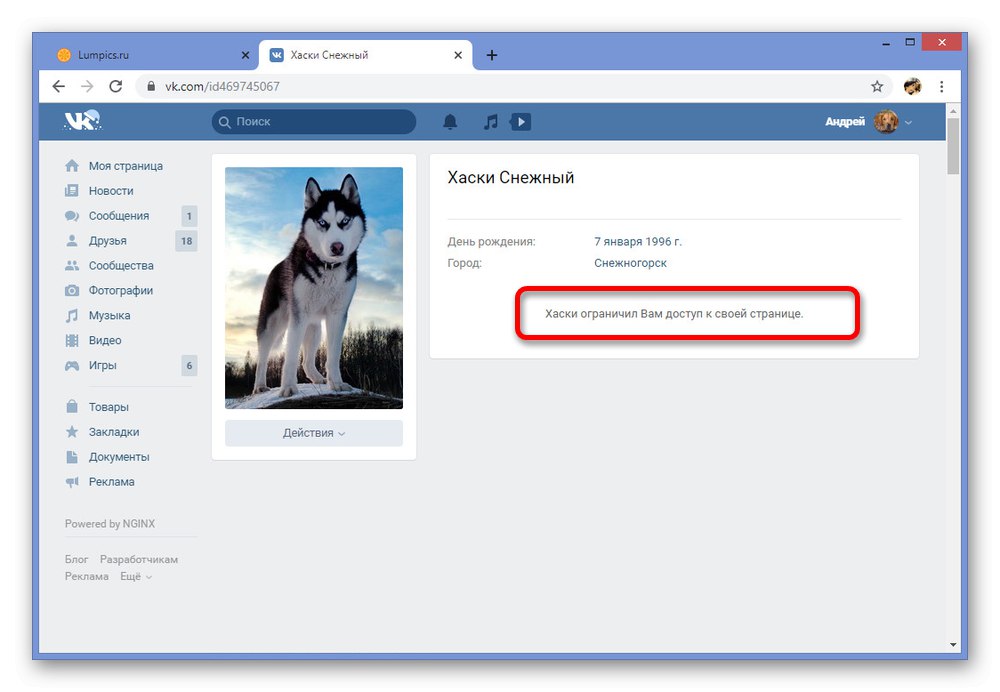Viewport: 1000px width, 692px height.
Task: Open Chrome profile avatar icon
Action: pos(913,86)
